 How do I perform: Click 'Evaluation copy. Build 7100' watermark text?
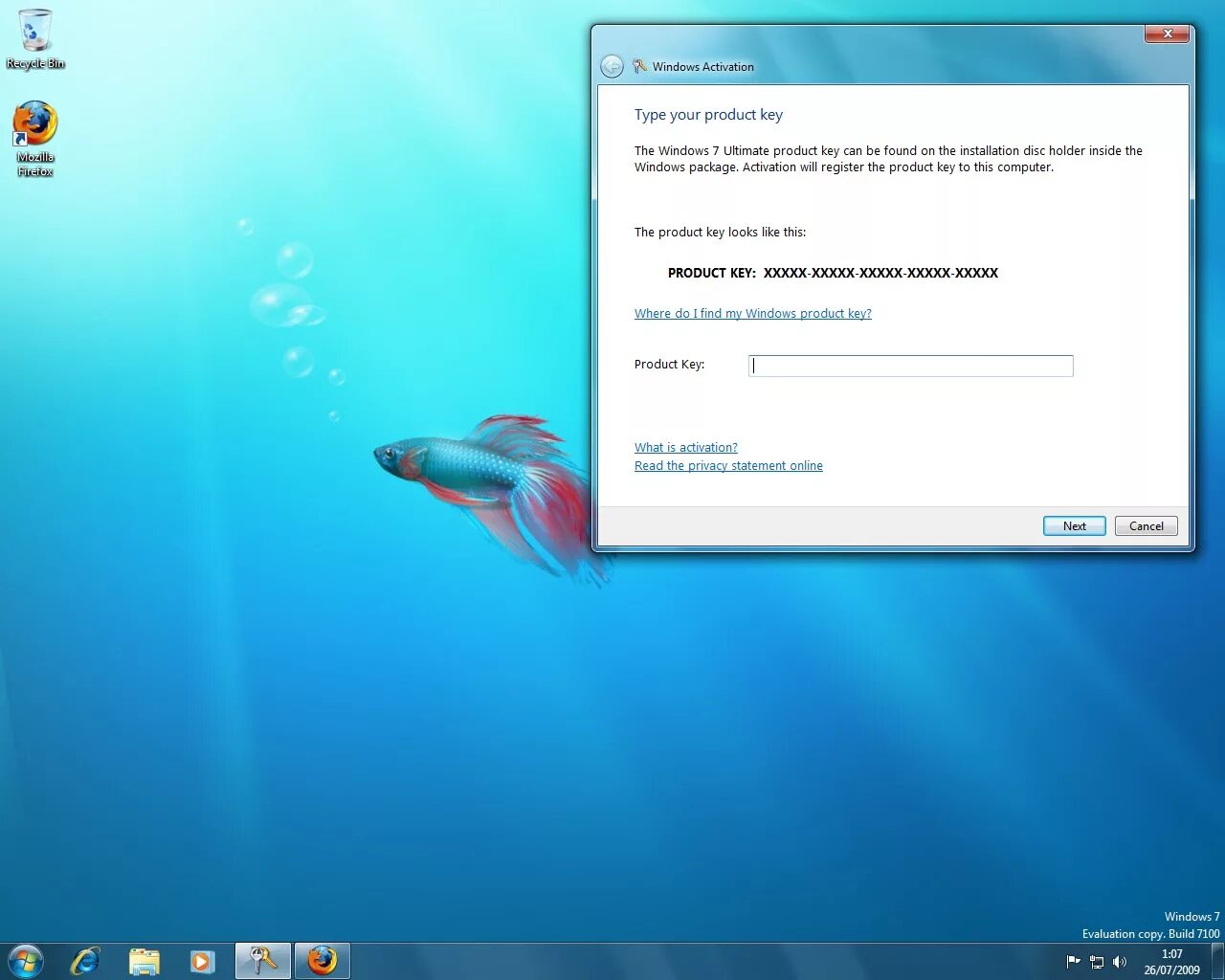point(1150,934)
